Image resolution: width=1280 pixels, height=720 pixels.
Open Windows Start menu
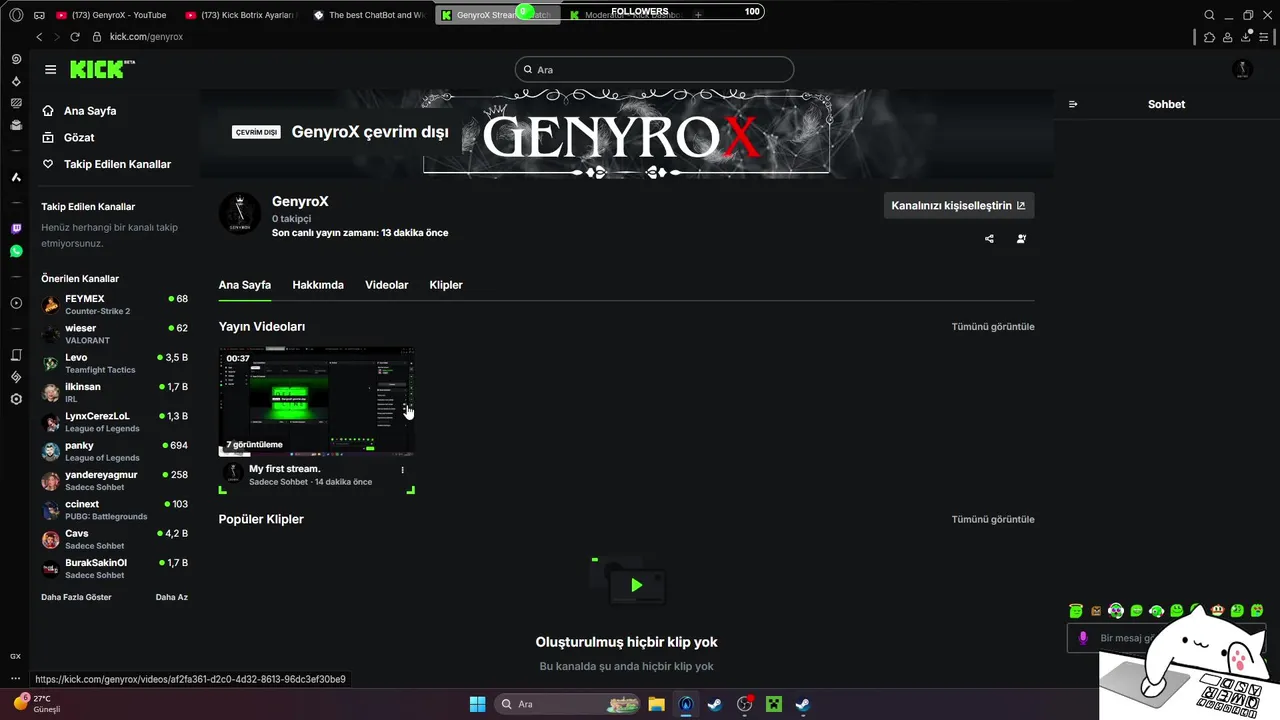click(x=477, y=704)
